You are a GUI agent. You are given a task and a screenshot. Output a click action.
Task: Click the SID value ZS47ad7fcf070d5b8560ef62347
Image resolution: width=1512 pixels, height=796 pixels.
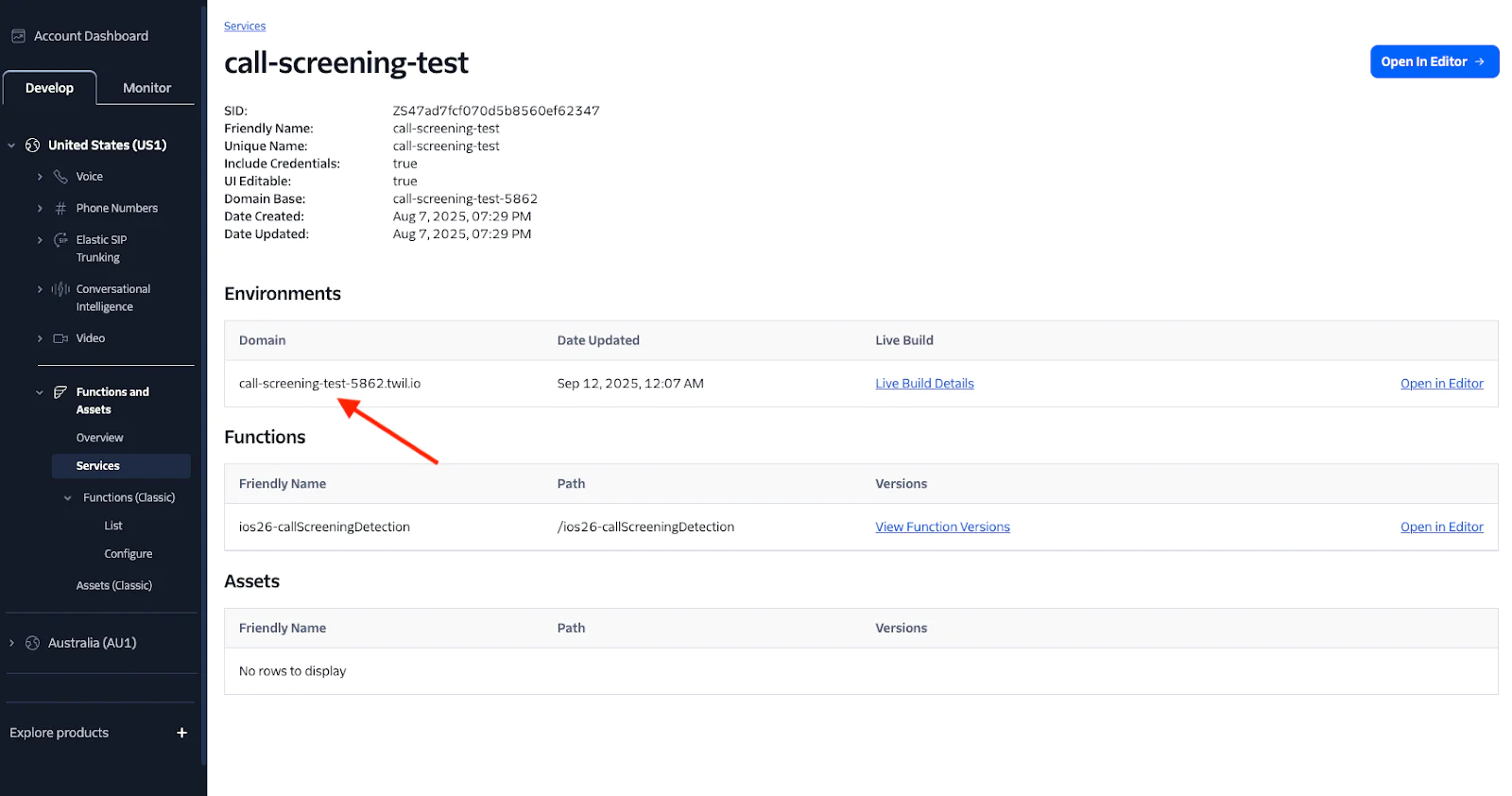[x=496, y=111]
